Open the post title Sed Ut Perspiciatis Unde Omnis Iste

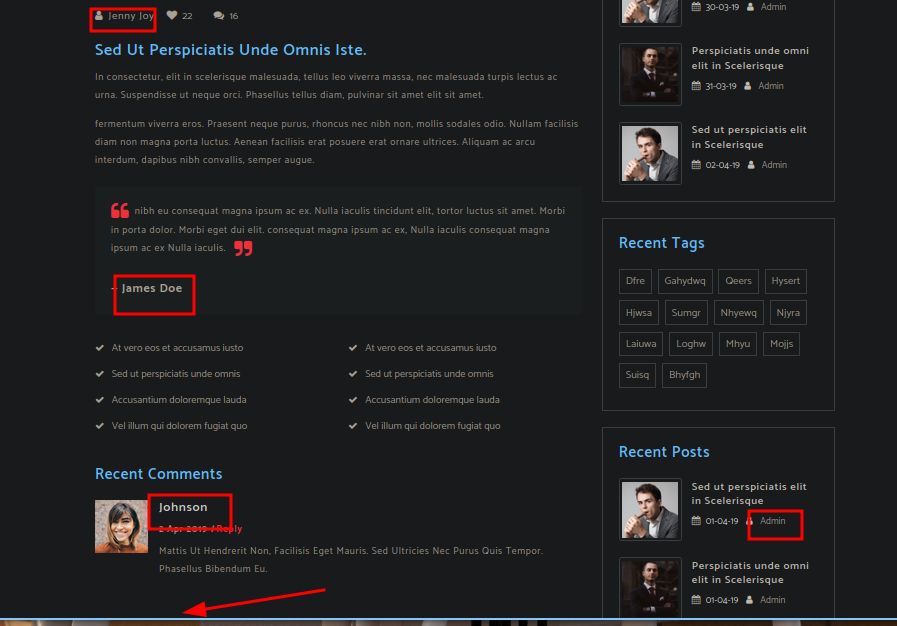click(x=230, y=50)
